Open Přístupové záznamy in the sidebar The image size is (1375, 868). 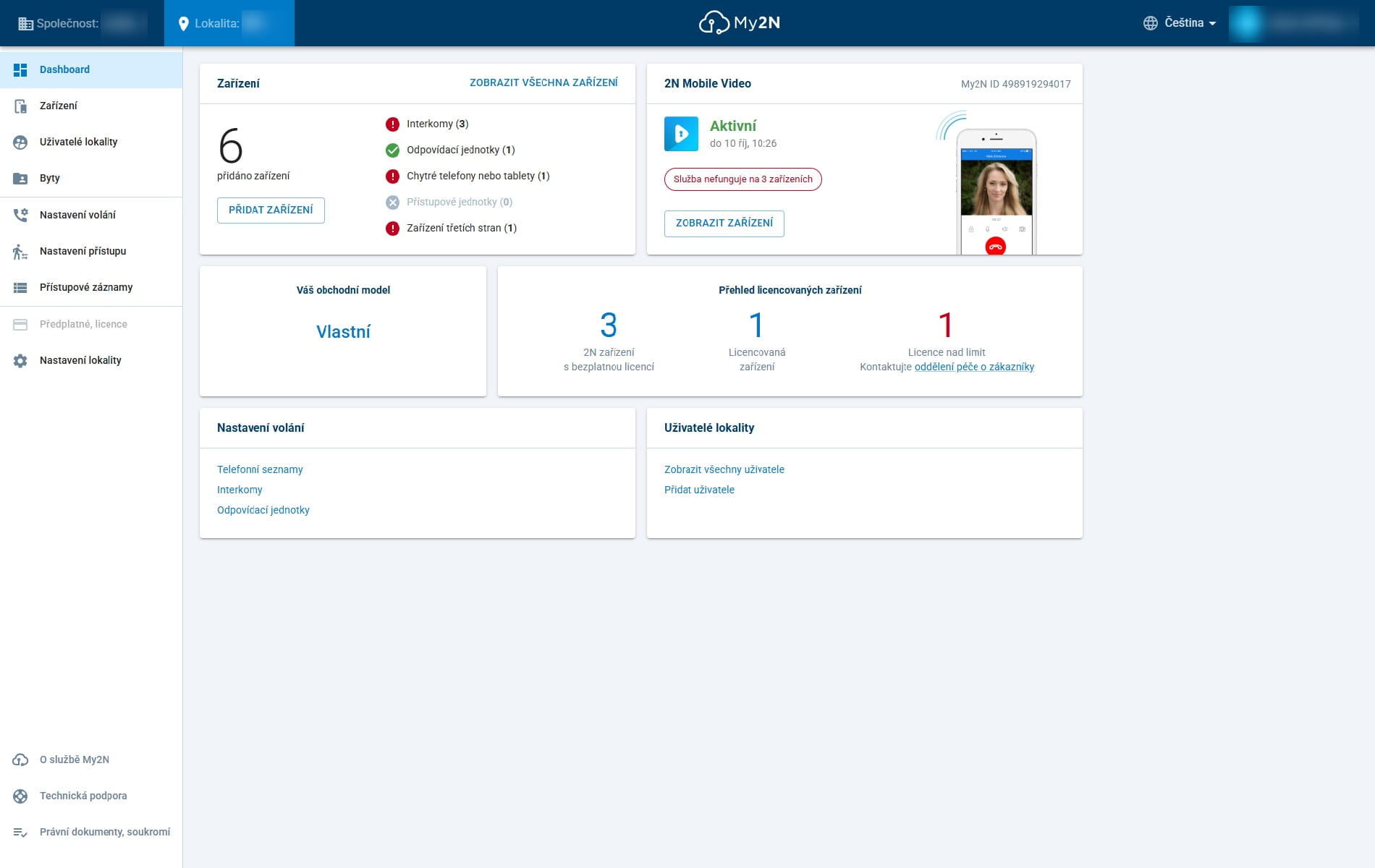[91, 287]
